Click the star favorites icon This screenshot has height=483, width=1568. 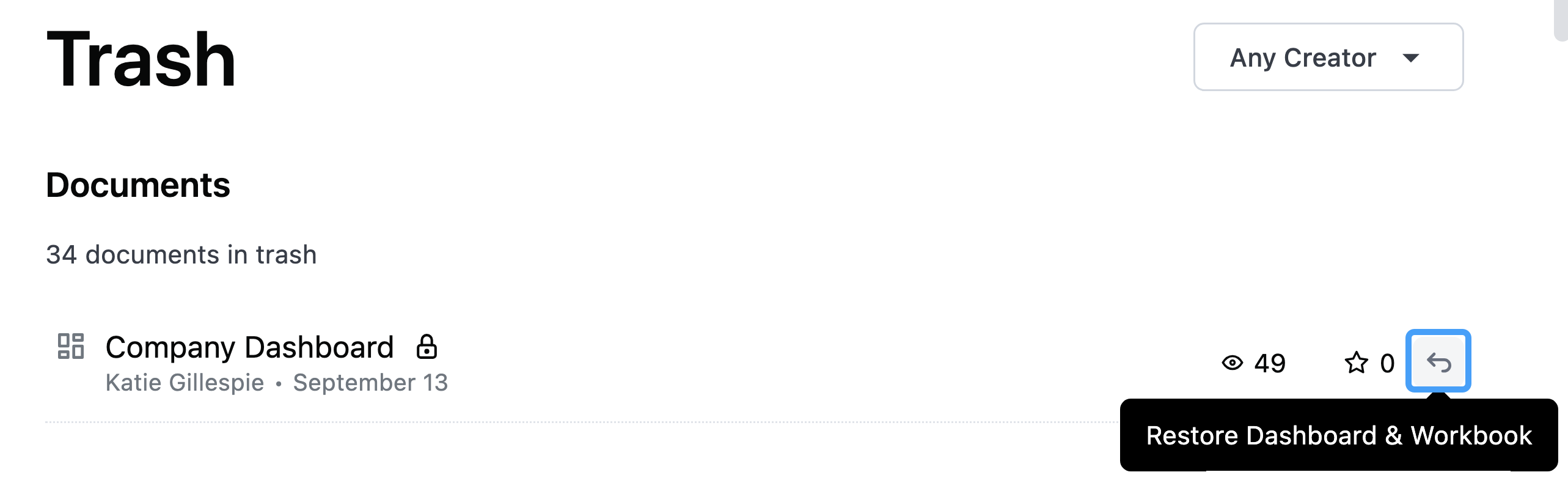1356,363
